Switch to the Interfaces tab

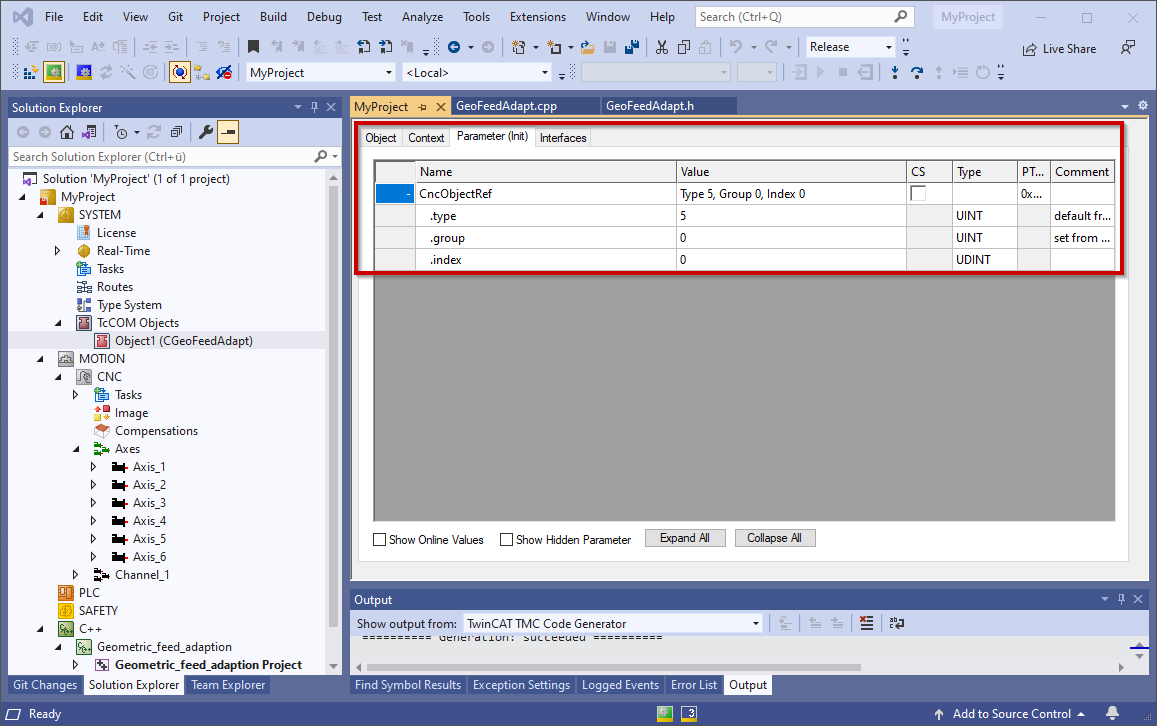562,138
